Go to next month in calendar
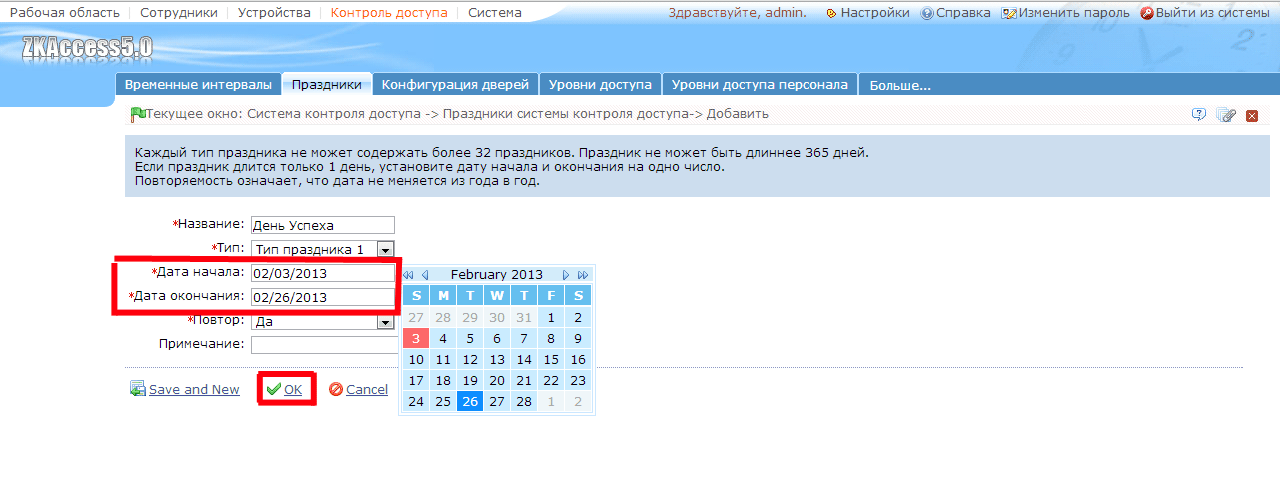This screenshot has width=1280, height=480. pyautogui.click(x=566, y=275)
